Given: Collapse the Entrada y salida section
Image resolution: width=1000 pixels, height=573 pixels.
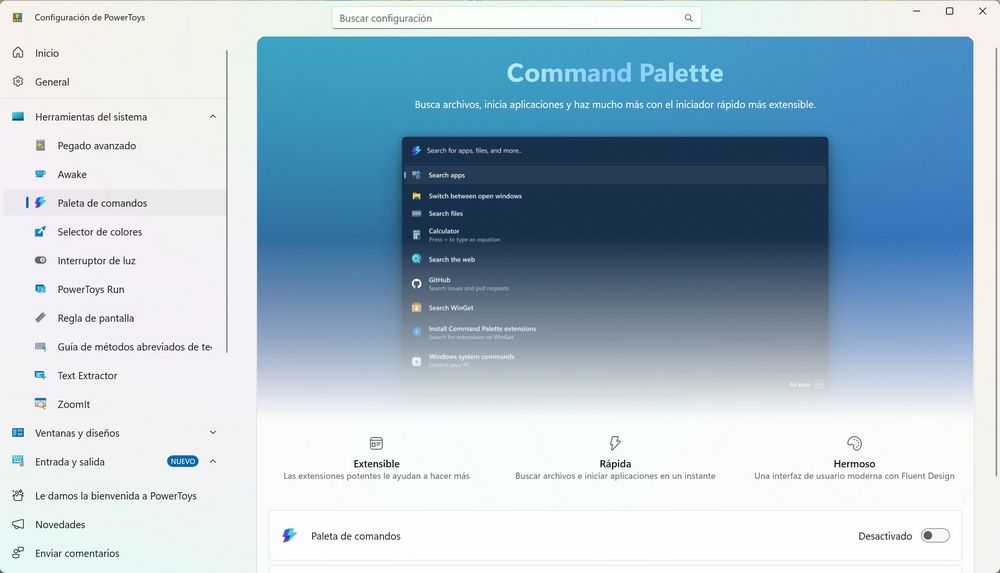Looking at the screenshot, I should pyautogui.click(x=212, y=462).
